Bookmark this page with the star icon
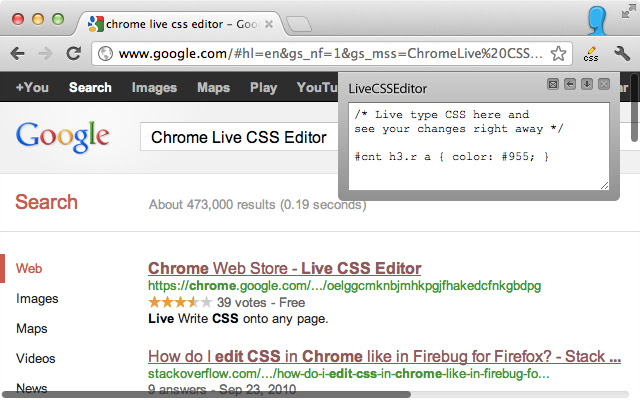Viewport: 640px width, 400px height. [560, 53]
